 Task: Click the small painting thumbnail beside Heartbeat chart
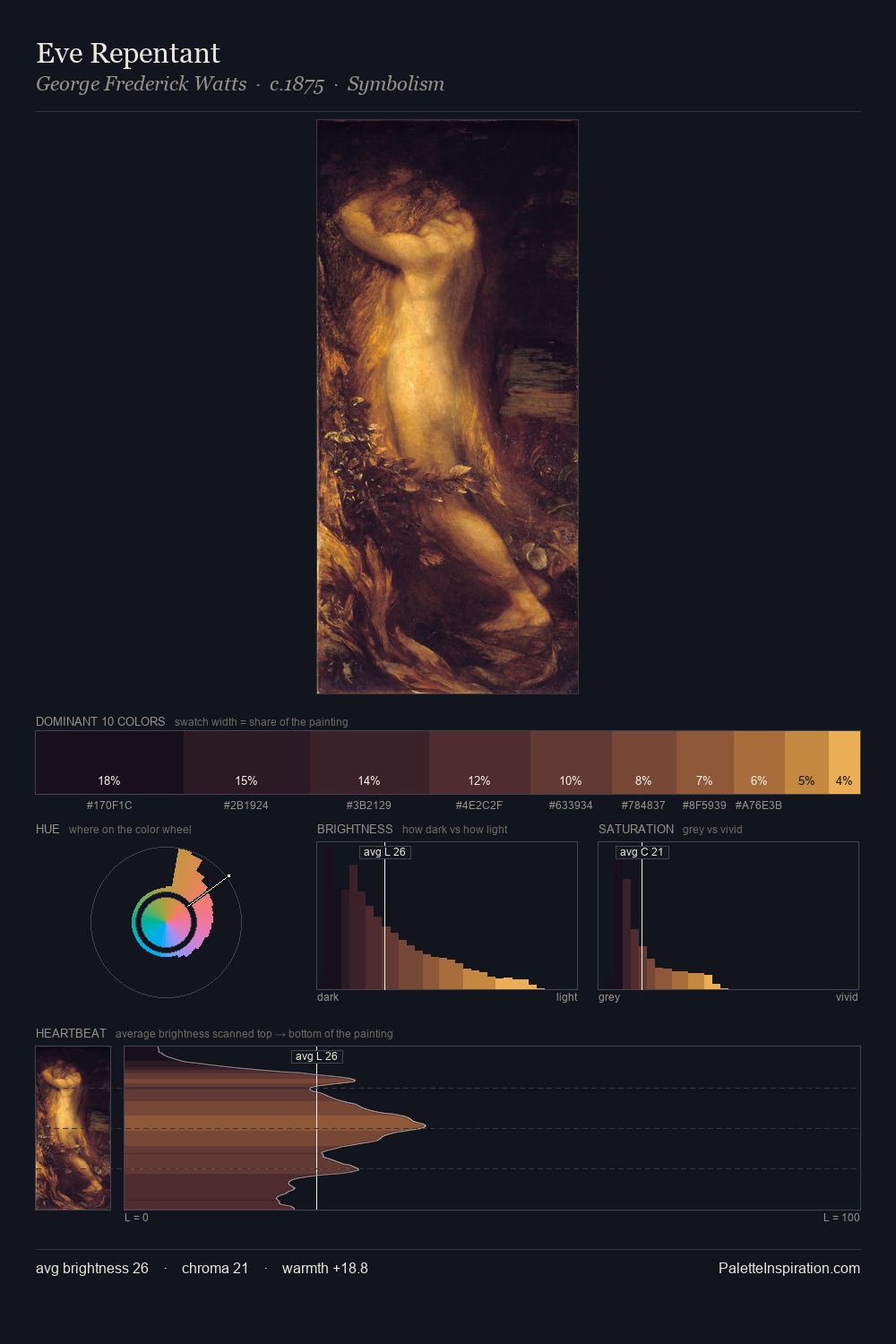point(73,1128)
